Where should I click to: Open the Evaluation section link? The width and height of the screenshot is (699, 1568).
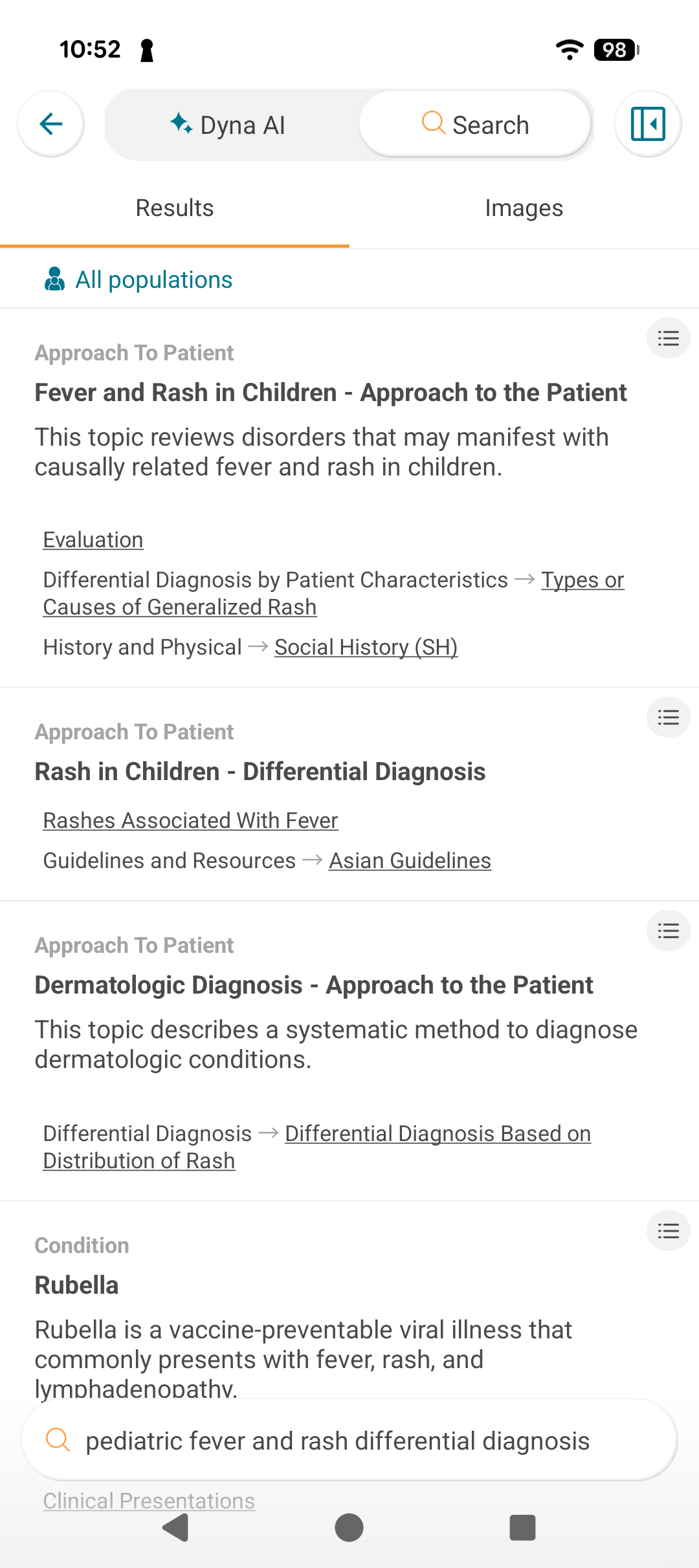[x=93, y=539]
